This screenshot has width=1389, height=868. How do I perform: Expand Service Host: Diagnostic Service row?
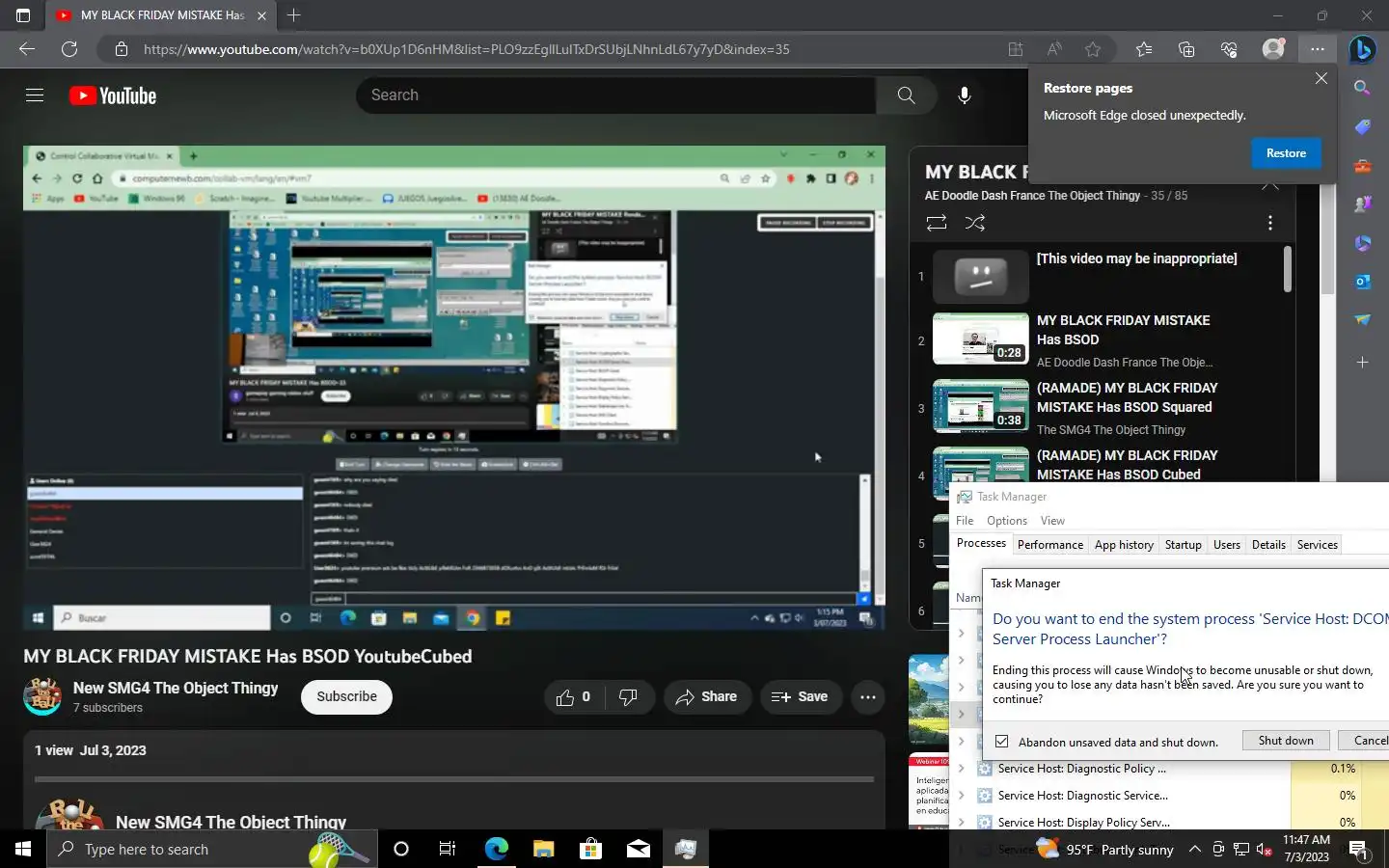point(962,796)
